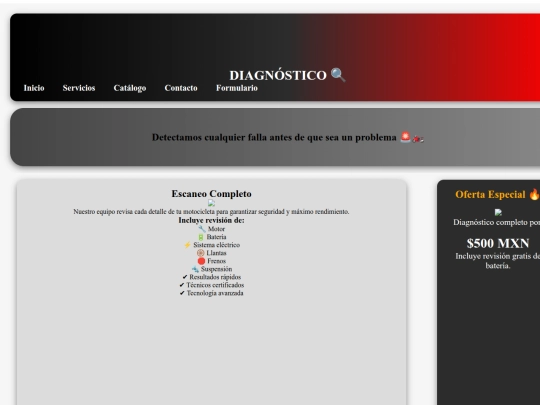Click the Suspensión list item text

tap(216, 269)
